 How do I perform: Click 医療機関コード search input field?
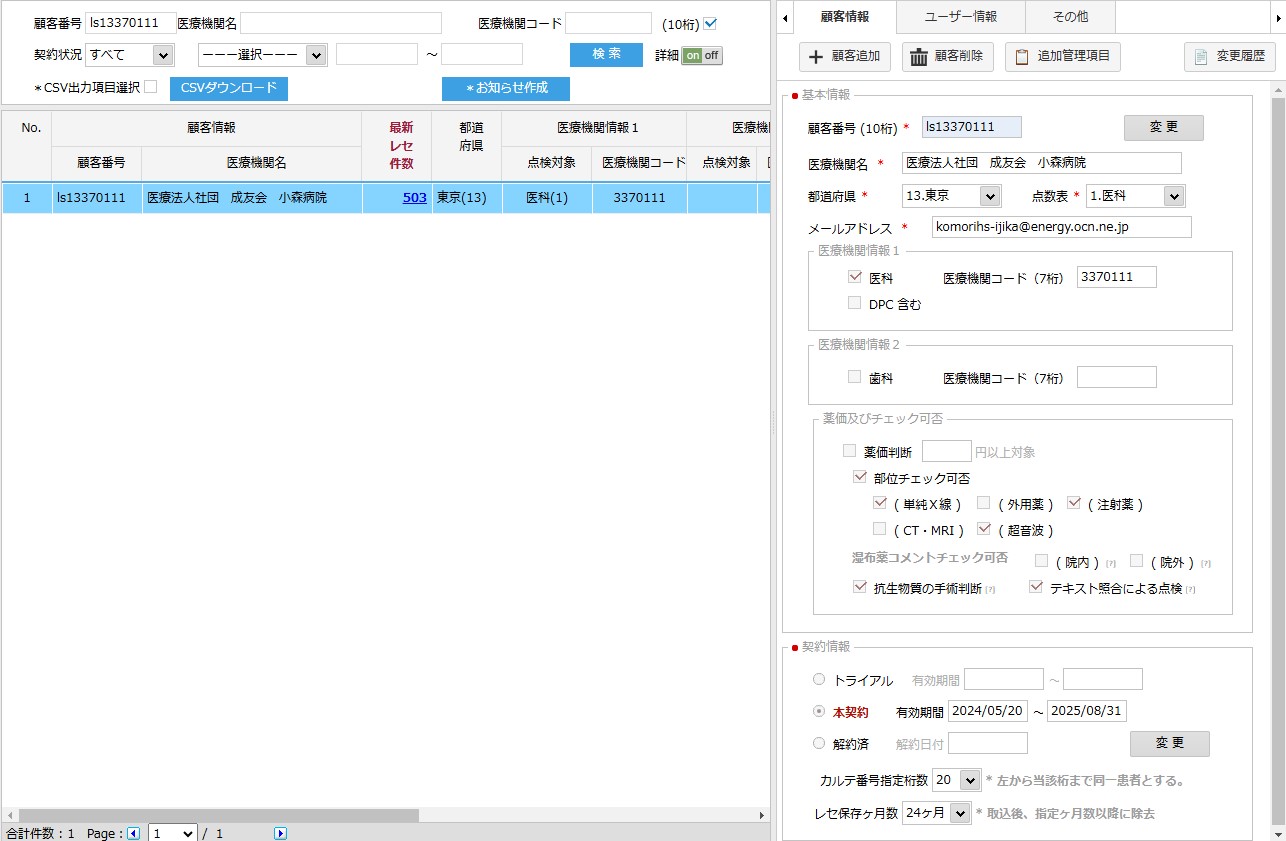(608, 23)
